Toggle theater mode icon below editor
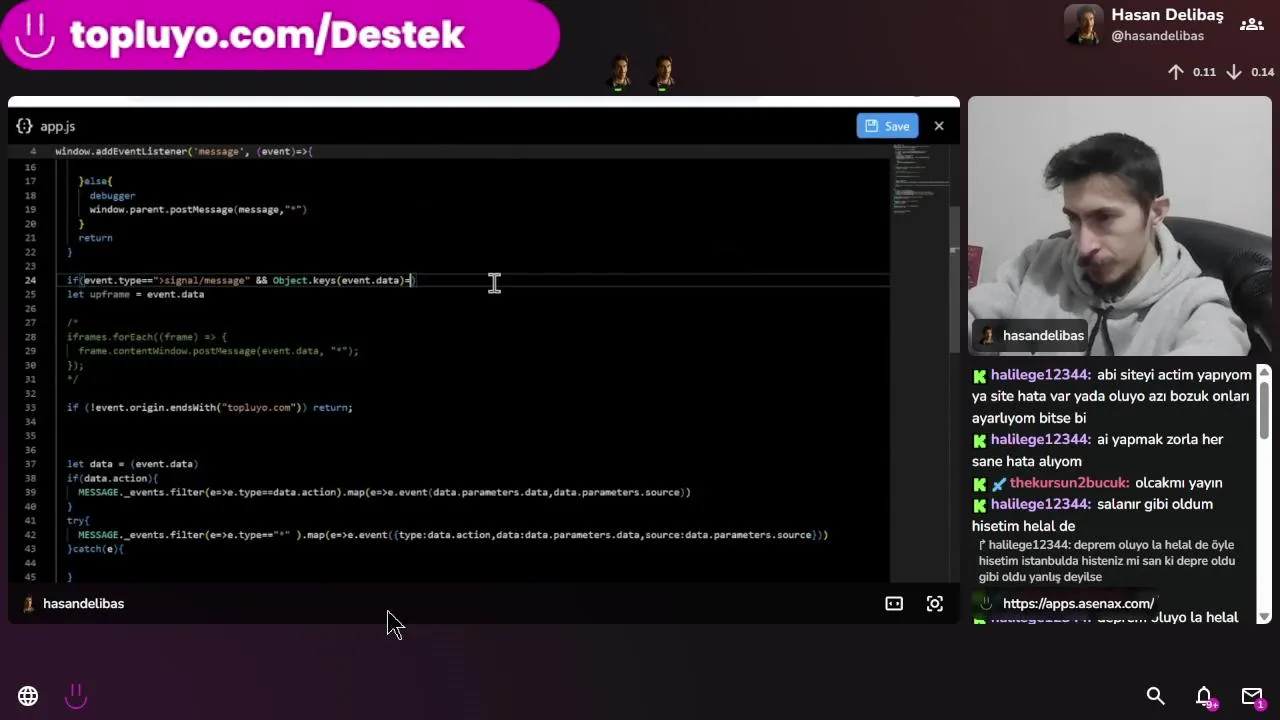Viewport: 1280px width, 720px height. [x=894, y=604]
